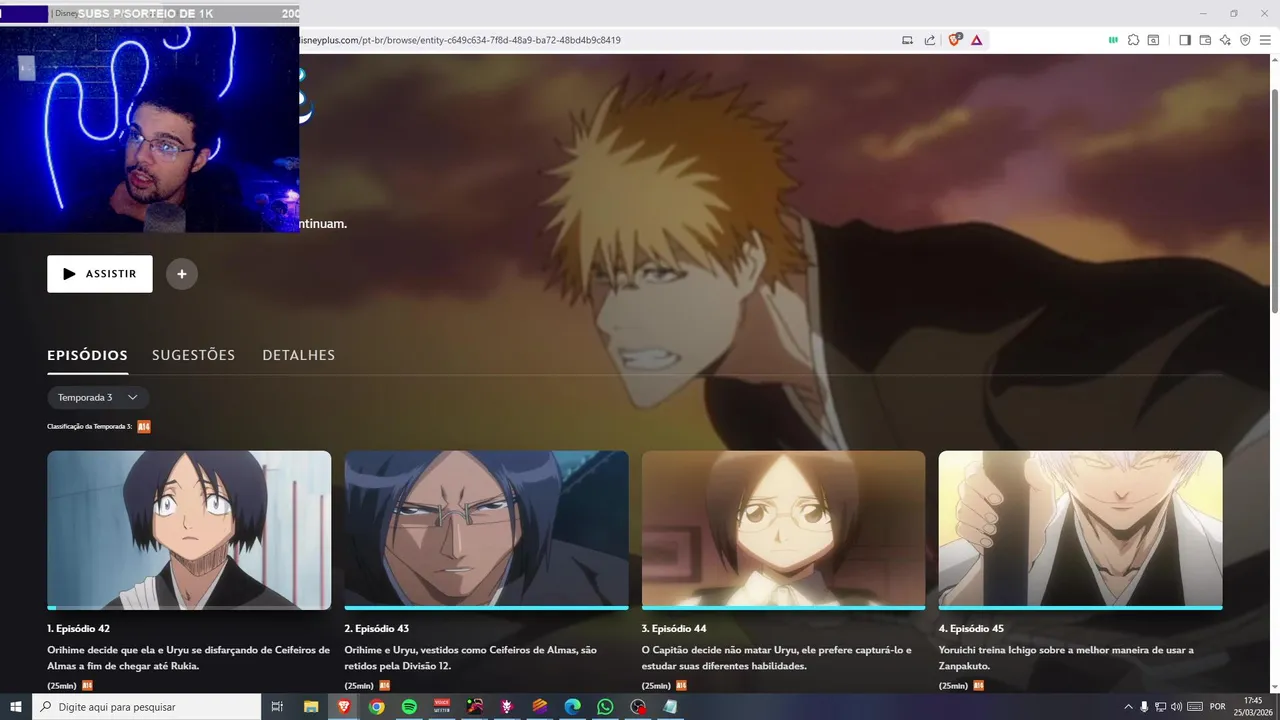1280x720 pixels.
Task: Click the POR input language indicator
Action: point(1217,707)
